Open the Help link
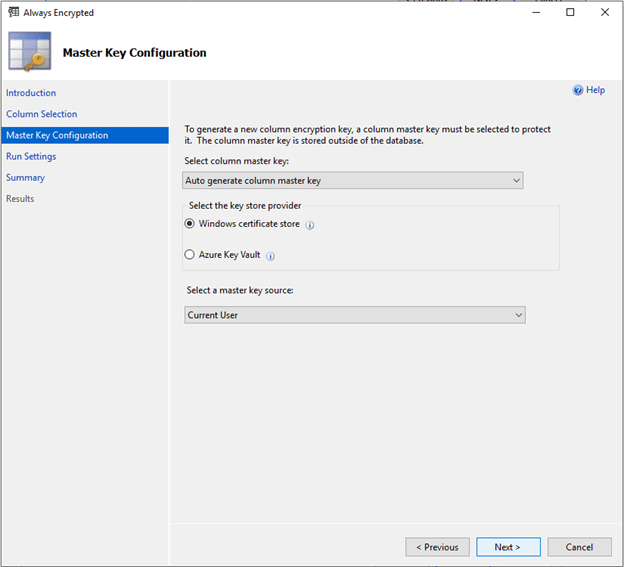The image size is (624, 567). point(595,90)
